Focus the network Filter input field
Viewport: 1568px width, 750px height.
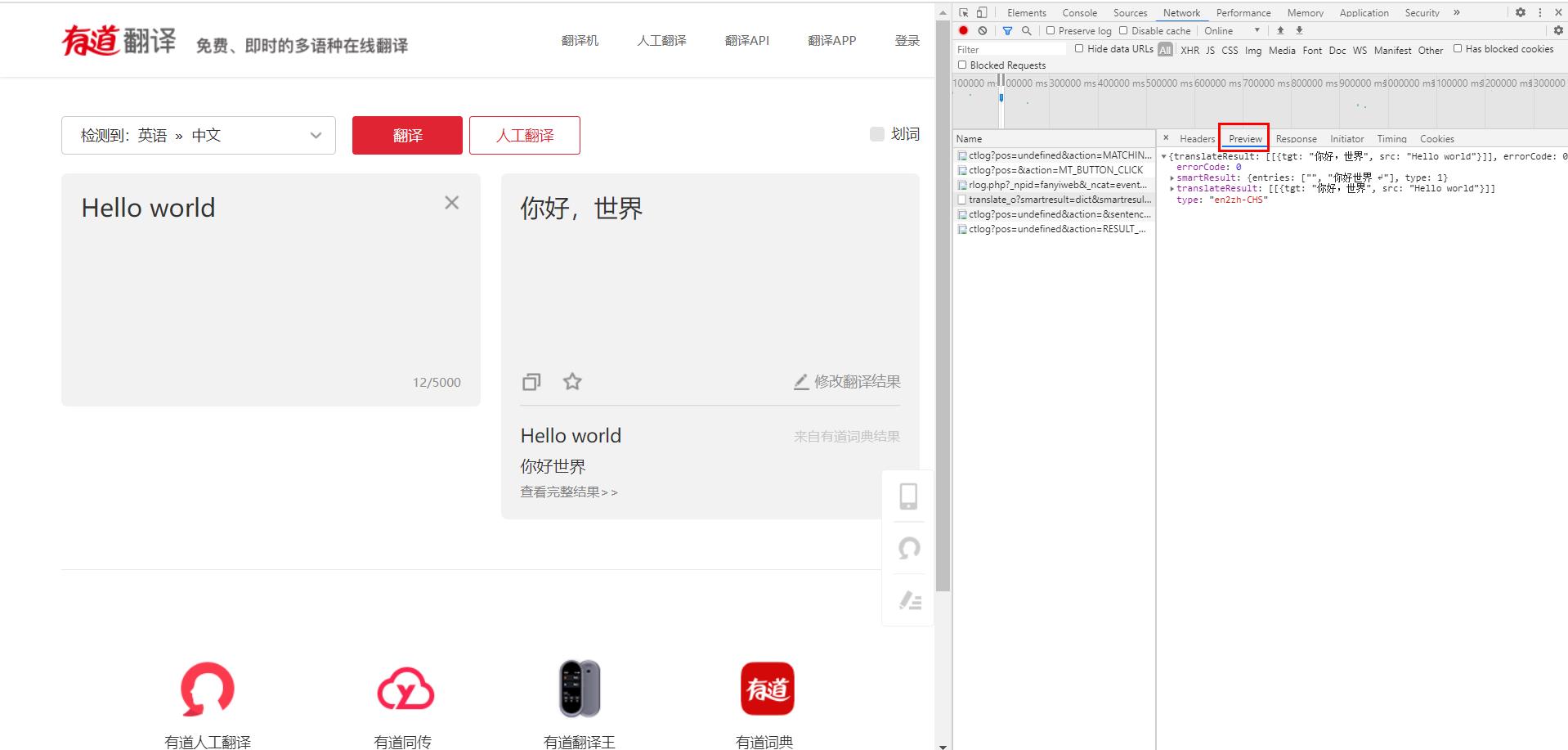[x=1011, y=49]
